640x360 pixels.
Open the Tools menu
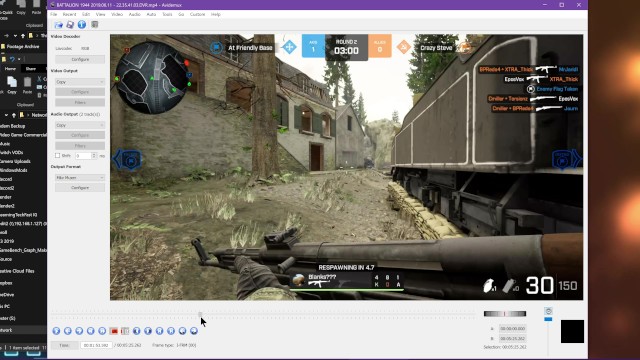pyautogui.click(x=167, y=14)
